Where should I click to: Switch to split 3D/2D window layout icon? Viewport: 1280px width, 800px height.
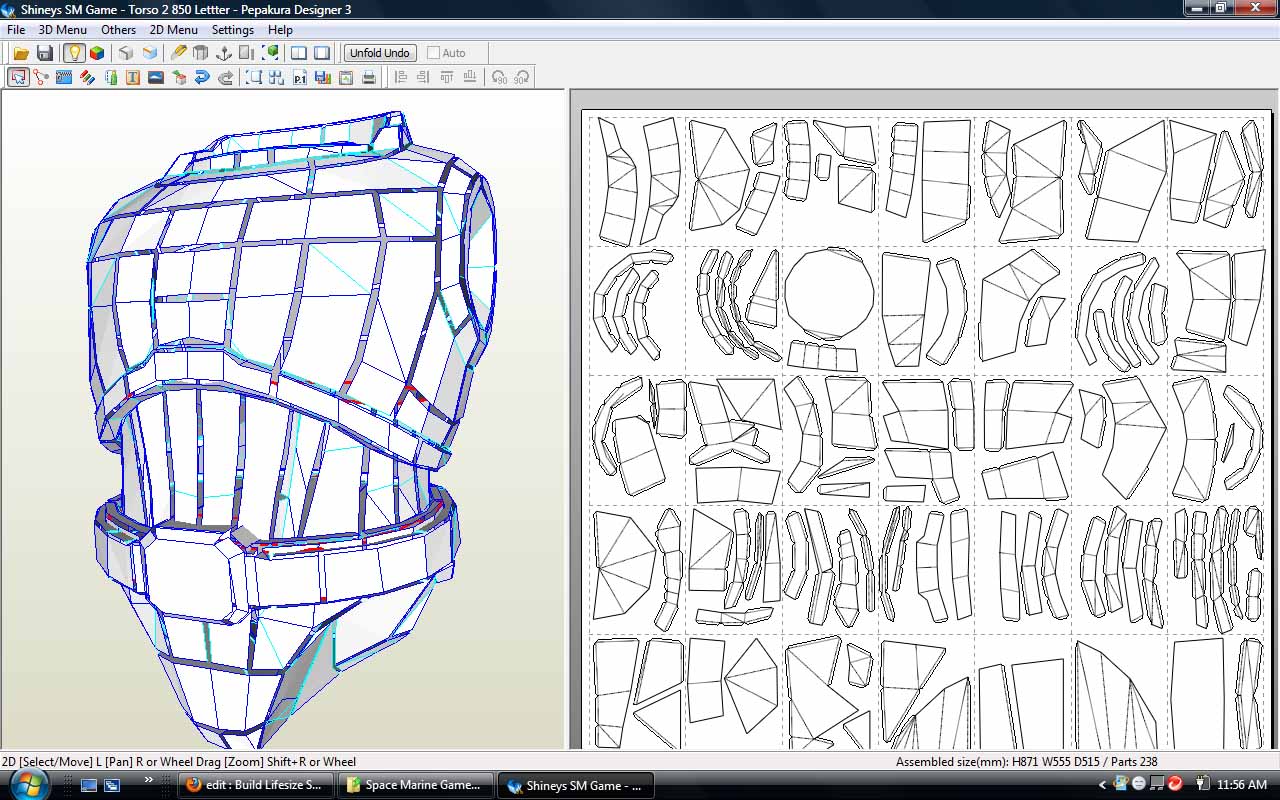click(299, 53)
